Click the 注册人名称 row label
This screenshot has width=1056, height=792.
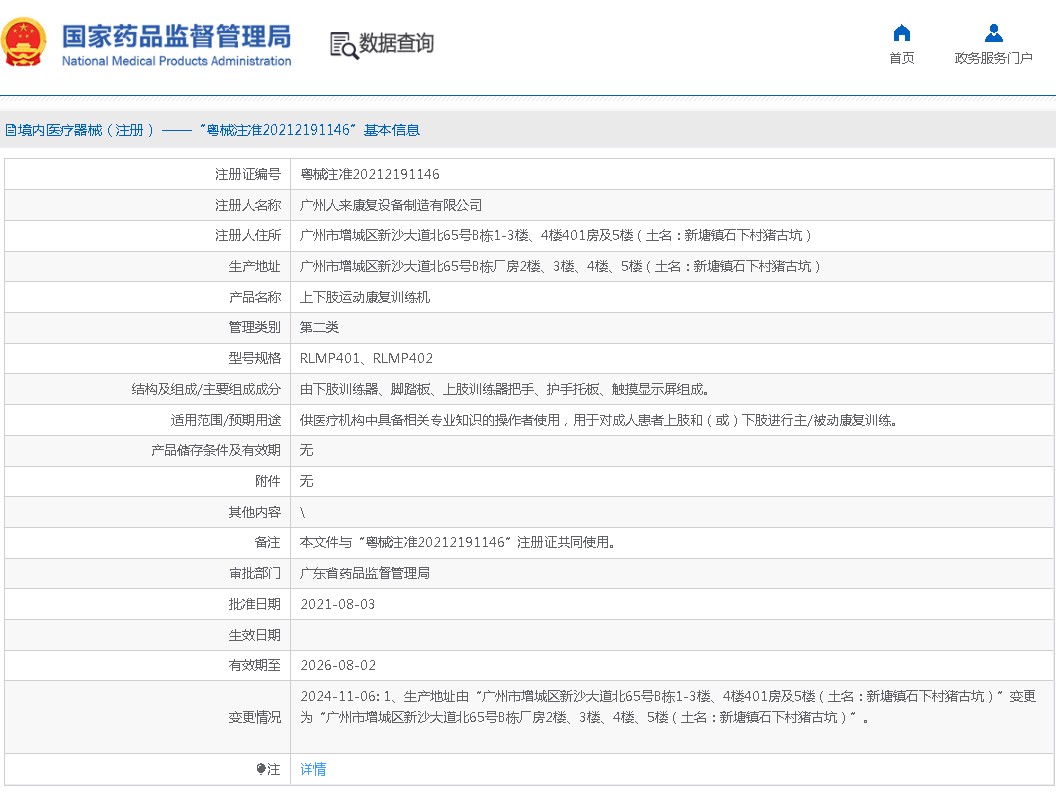[x=247, y=205]
